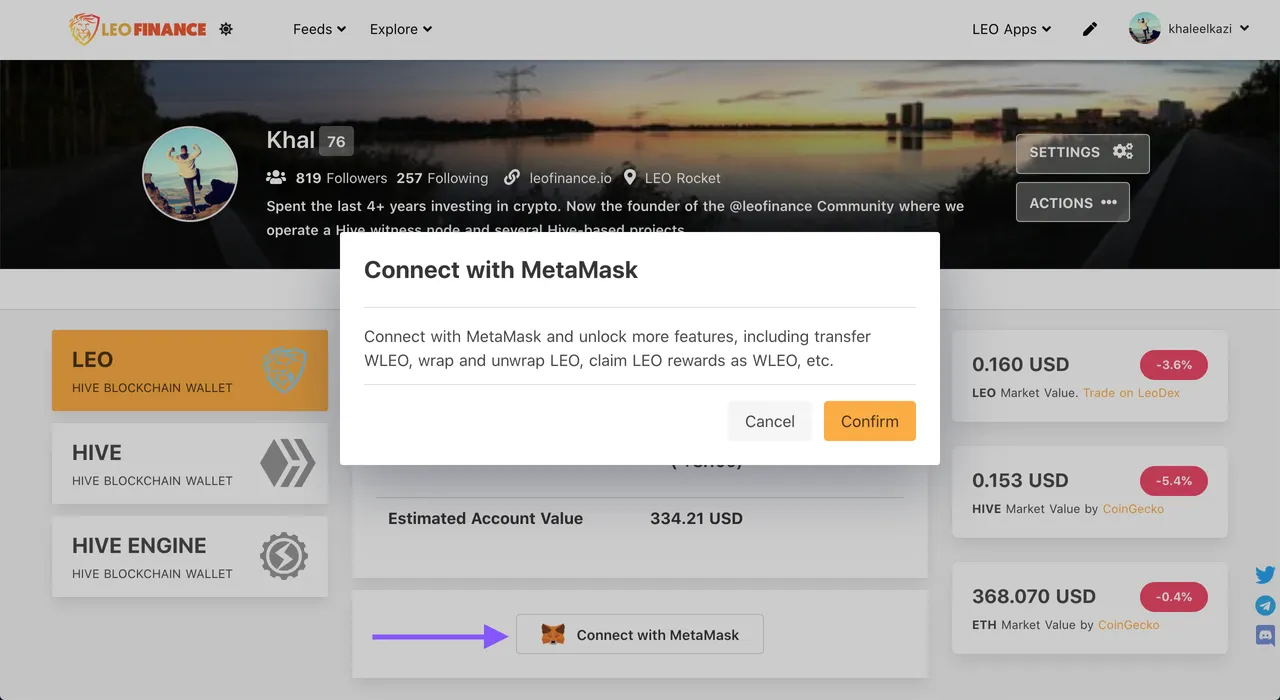Screen dimensions: 1280x700
Task: Open the leofinance.io website link
Action: coord(570,178)
